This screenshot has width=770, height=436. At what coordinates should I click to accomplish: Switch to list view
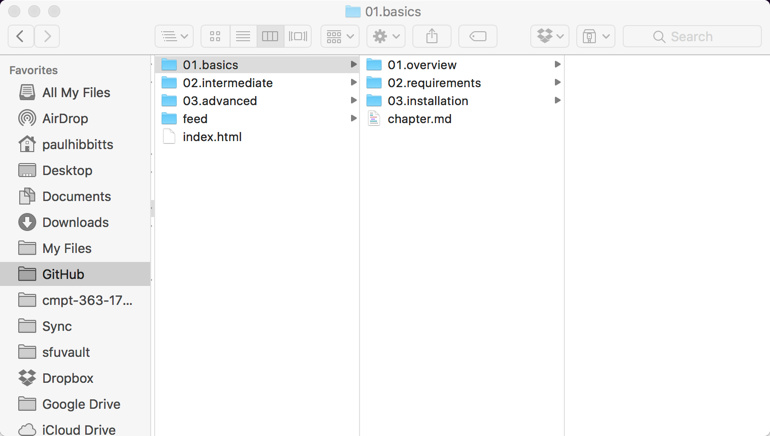pos(243,36)
